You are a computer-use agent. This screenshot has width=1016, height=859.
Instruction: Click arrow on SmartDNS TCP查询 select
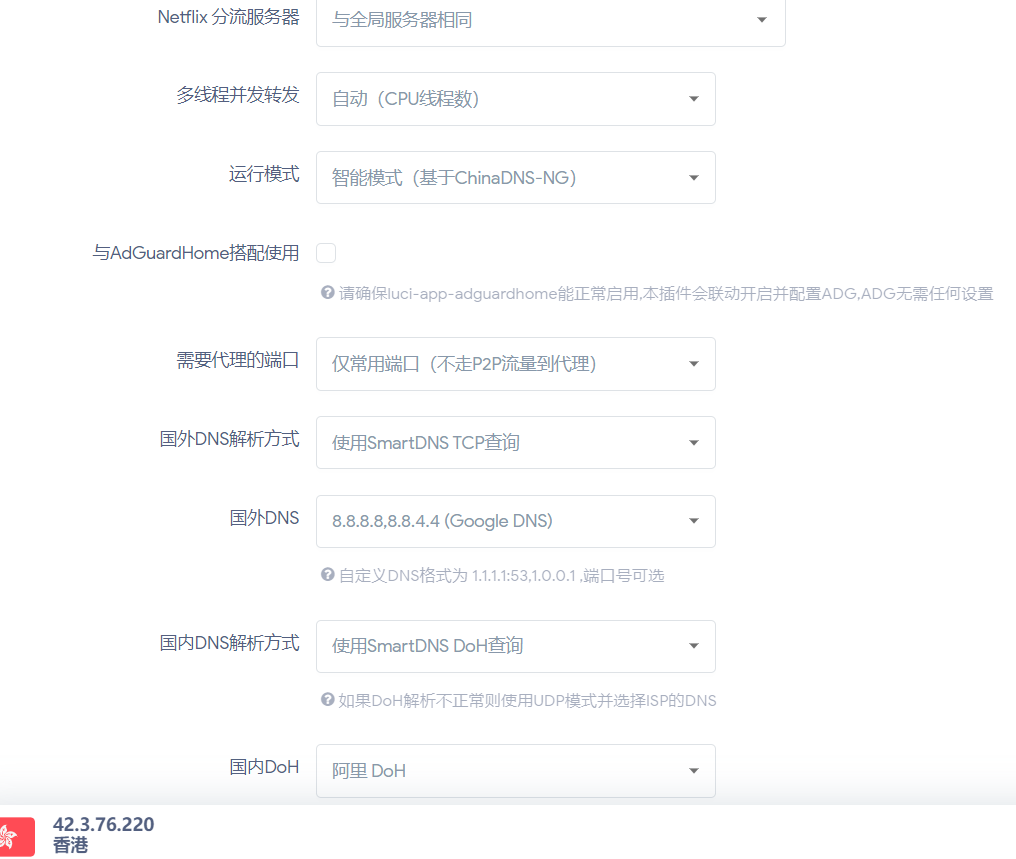coord(694,442)
